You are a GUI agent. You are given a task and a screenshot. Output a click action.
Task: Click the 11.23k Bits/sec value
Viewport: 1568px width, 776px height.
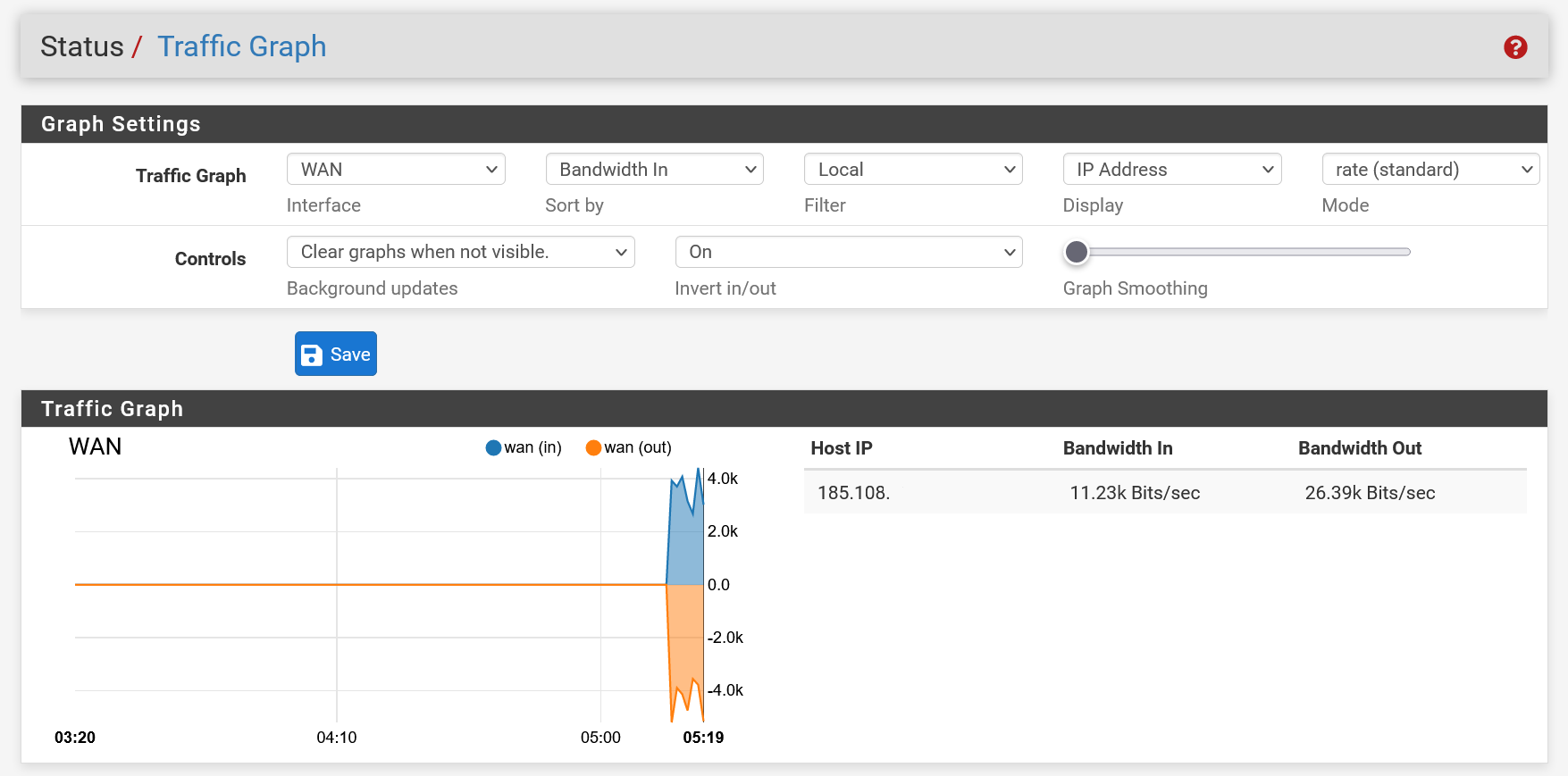point(1135,493)
